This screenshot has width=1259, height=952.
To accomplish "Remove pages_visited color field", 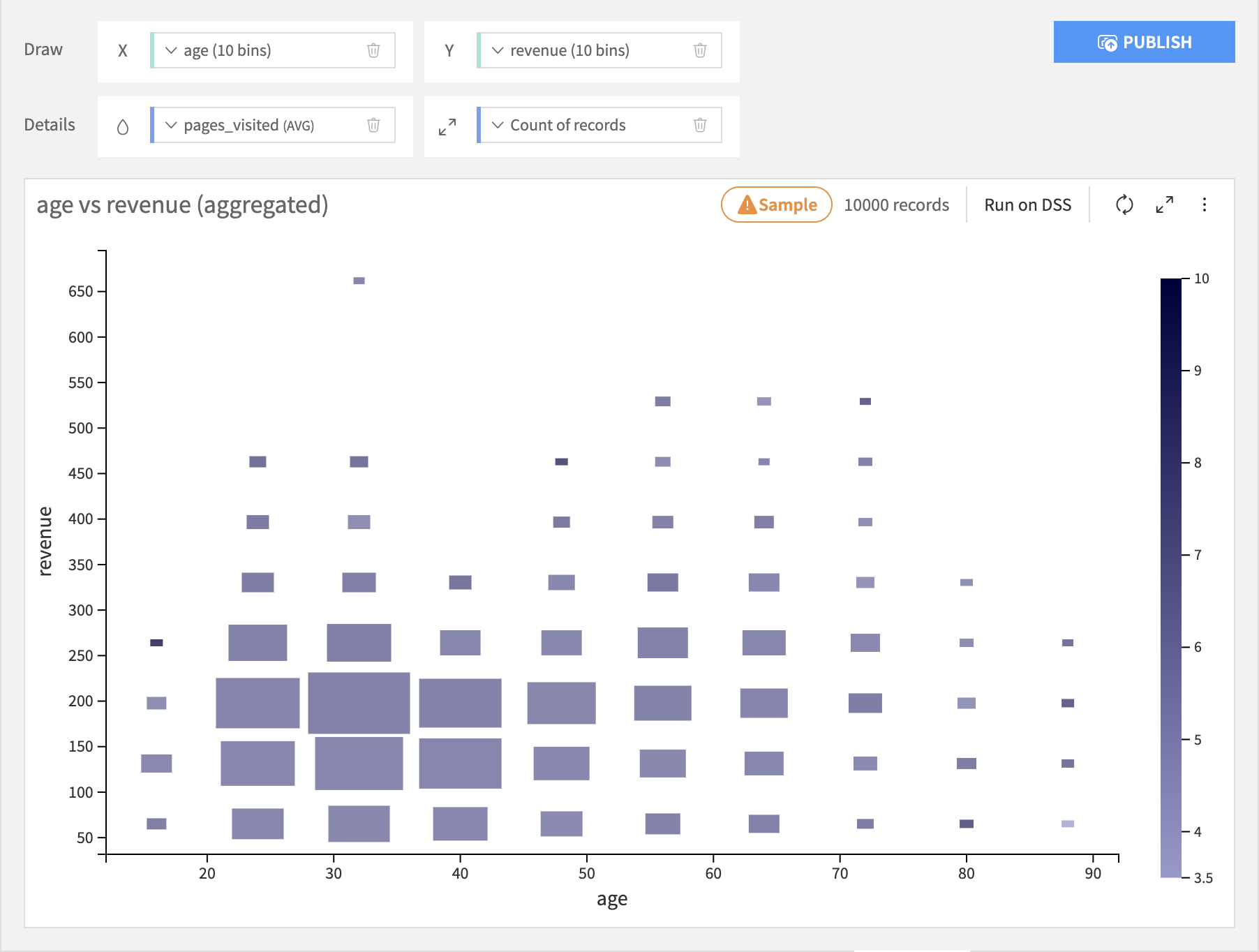I will (373, 125).
